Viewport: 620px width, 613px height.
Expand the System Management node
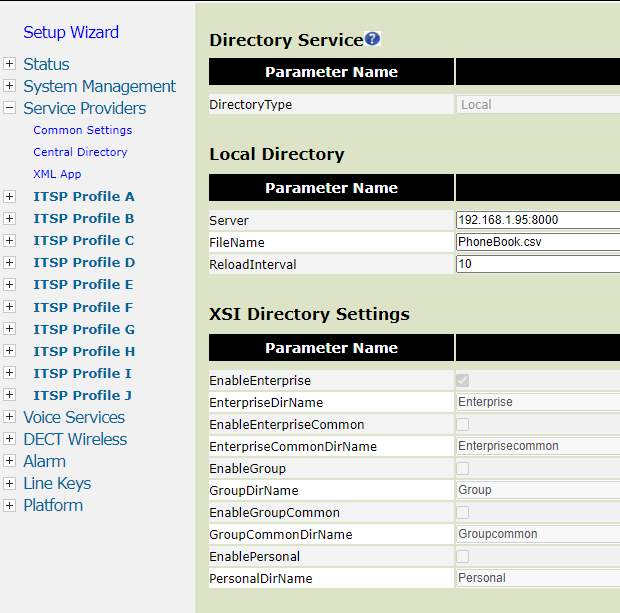tap(9, 85)
